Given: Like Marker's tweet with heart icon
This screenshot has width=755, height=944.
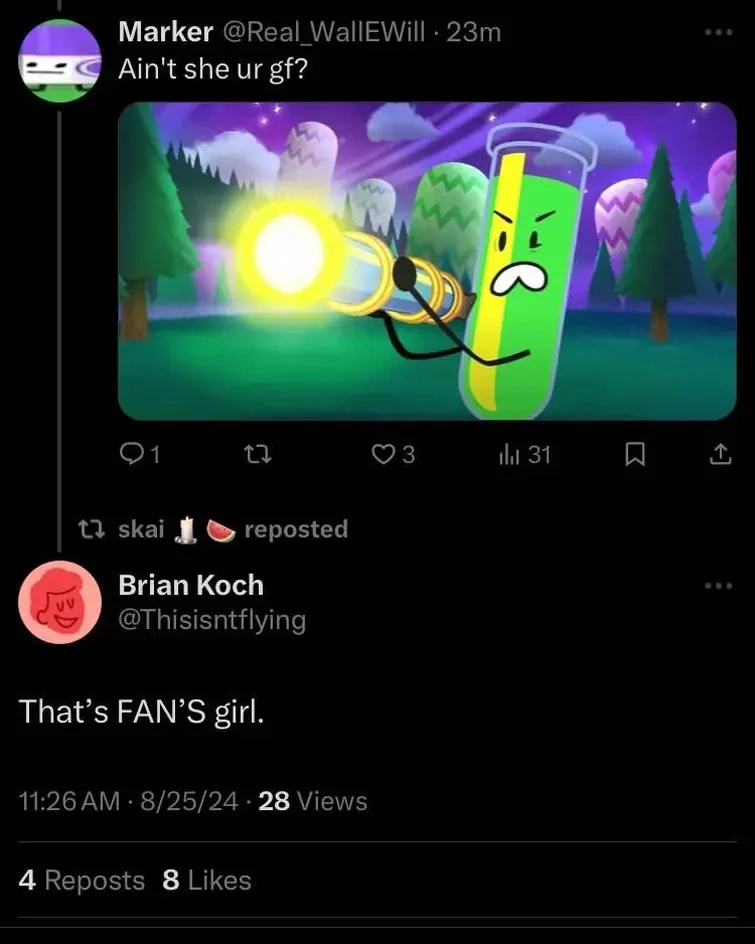Looking at the screenshot, I should pos(383,455).
